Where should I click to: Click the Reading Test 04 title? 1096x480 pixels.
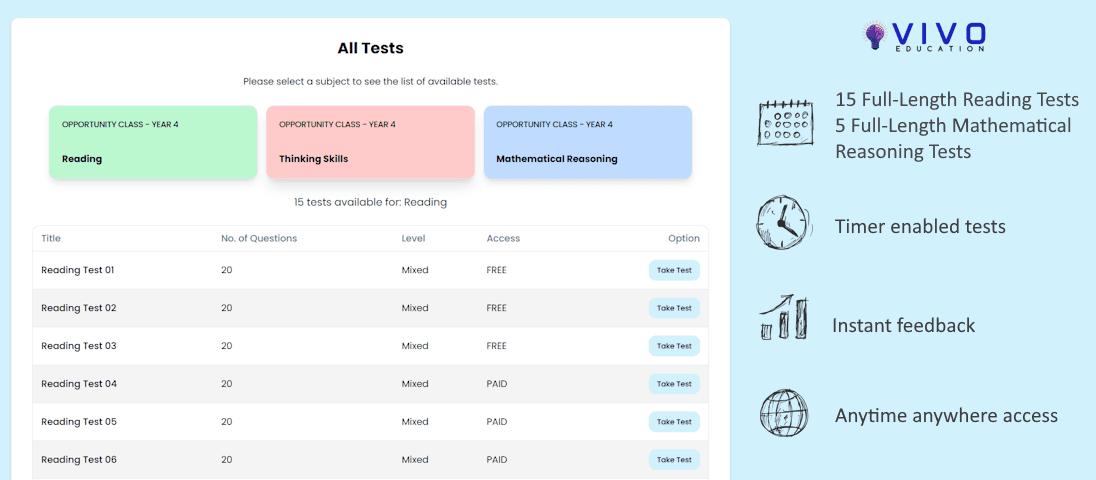tap(79, 384)
